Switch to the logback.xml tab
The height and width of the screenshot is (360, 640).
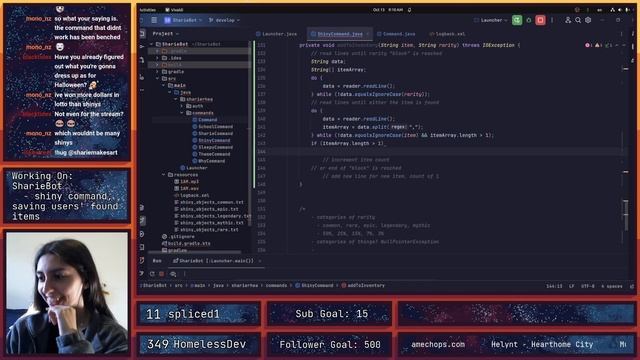447,34
